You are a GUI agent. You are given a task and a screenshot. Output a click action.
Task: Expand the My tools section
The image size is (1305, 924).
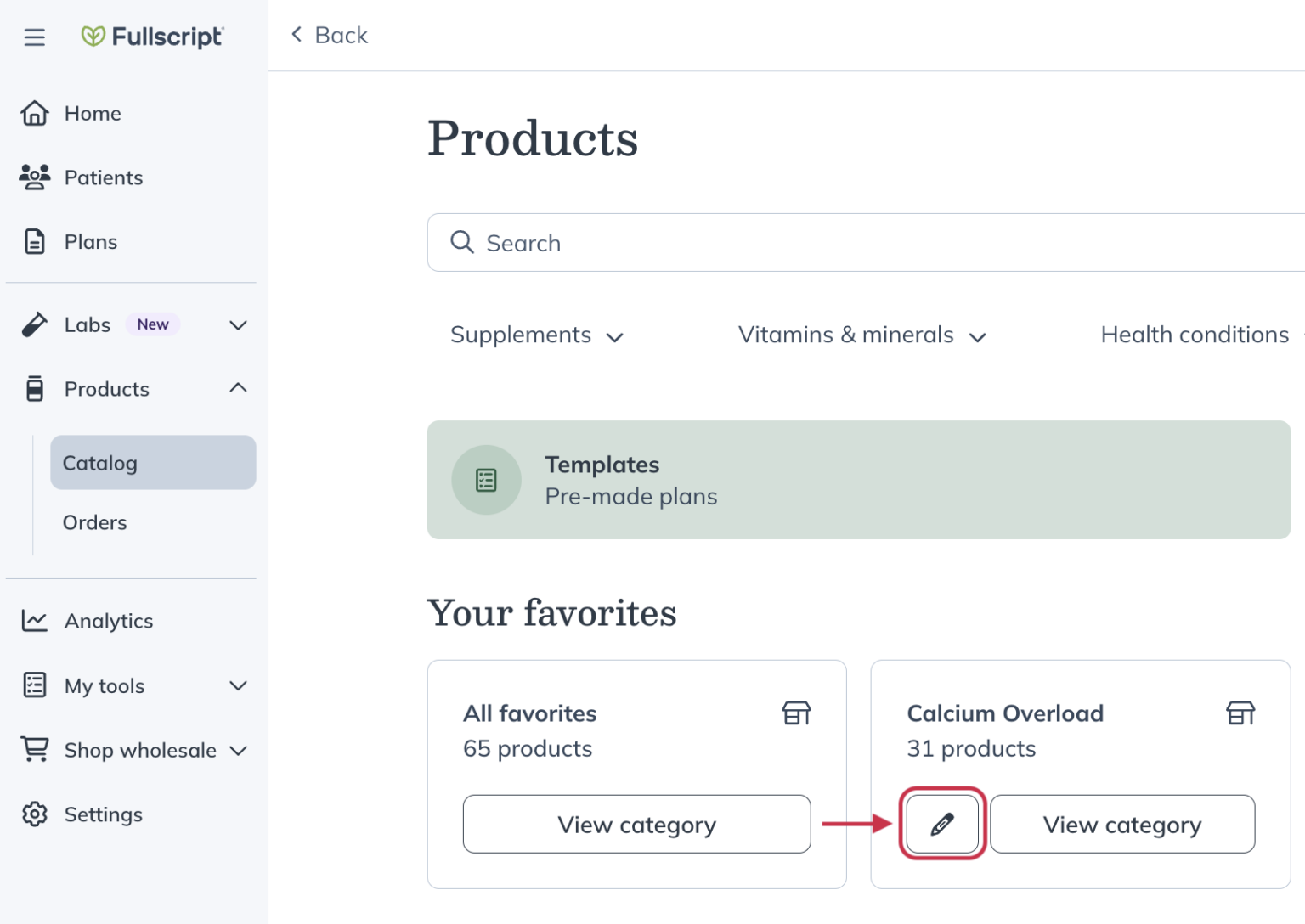pos(239,685)
